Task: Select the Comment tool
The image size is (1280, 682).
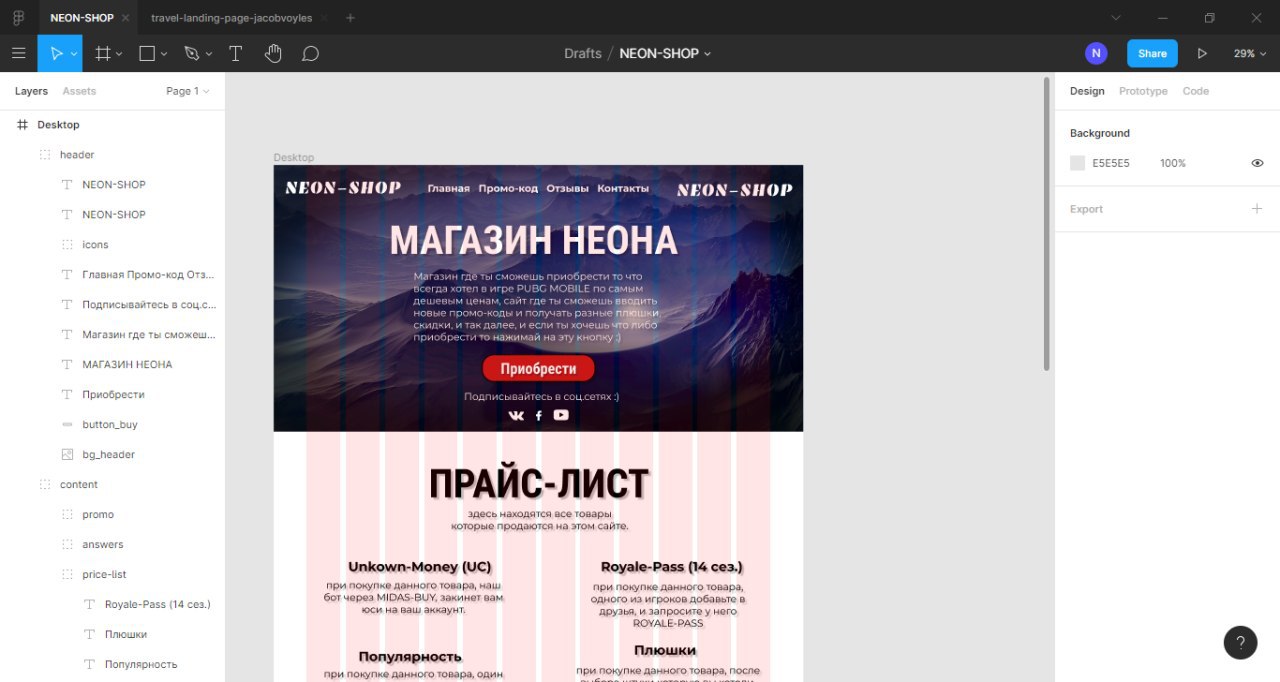Action: [x=310, y=53]
